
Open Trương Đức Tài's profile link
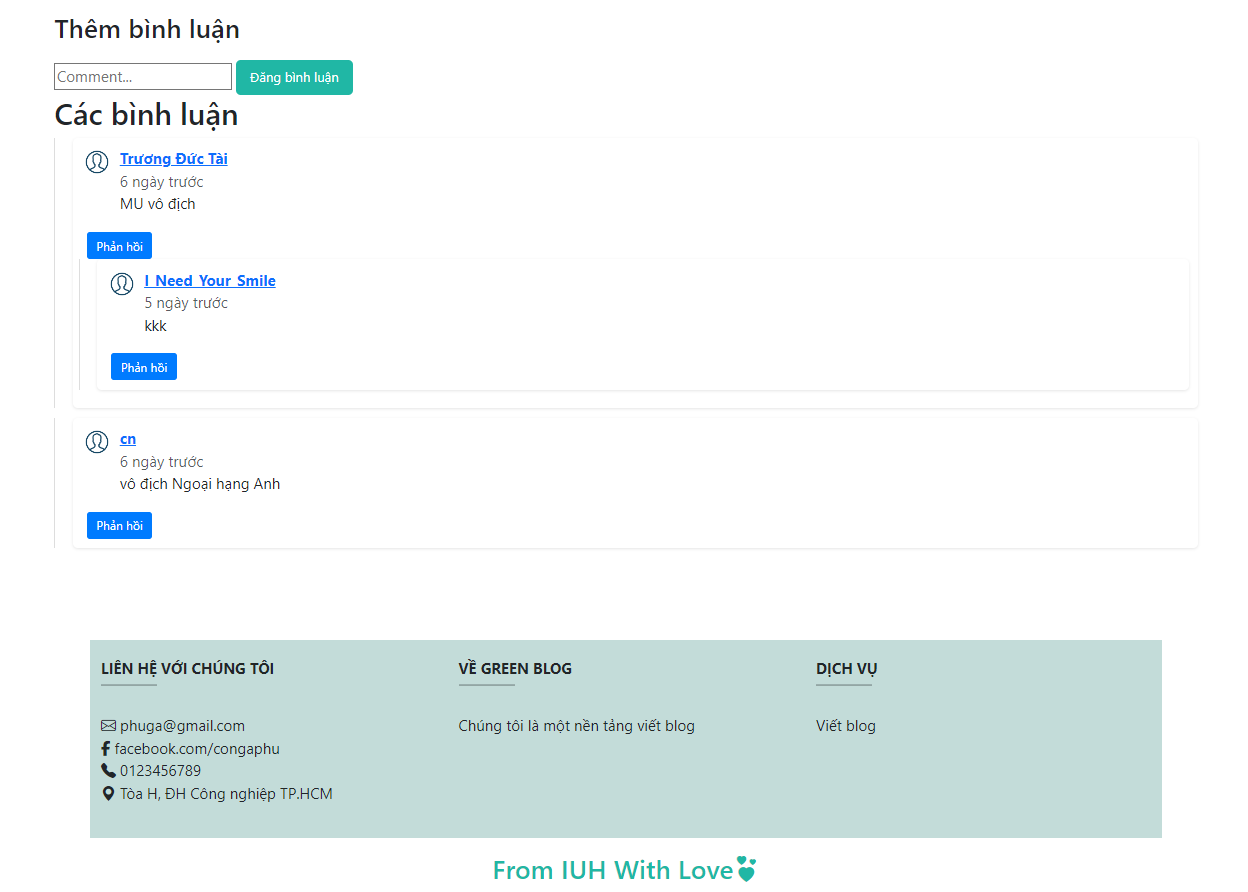[174, 159]
